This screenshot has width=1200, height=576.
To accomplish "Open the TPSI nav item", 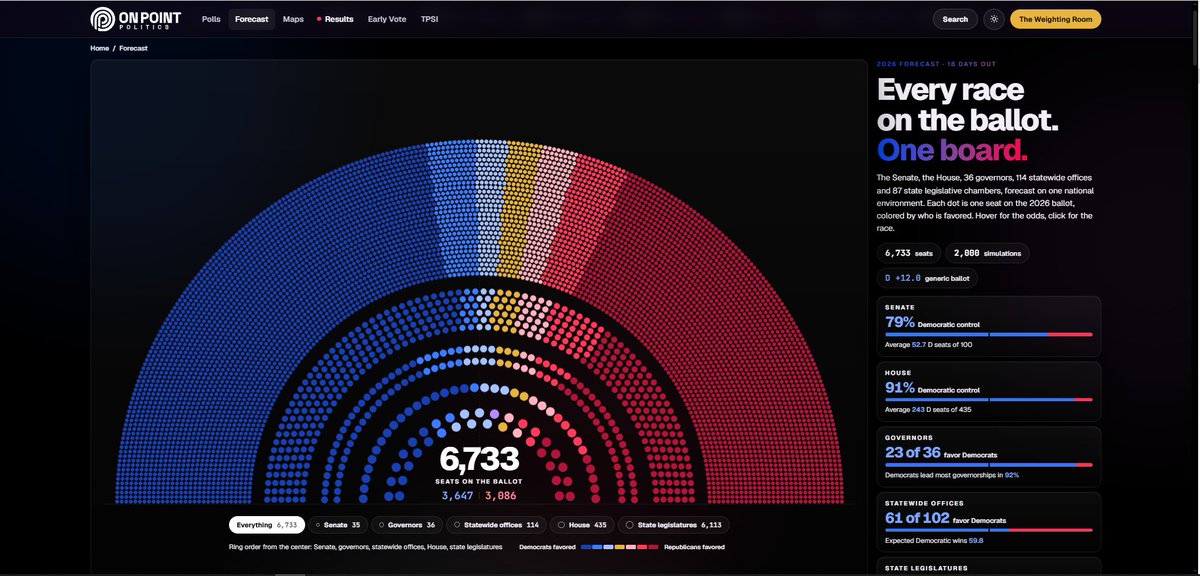I will coord(429,19).
